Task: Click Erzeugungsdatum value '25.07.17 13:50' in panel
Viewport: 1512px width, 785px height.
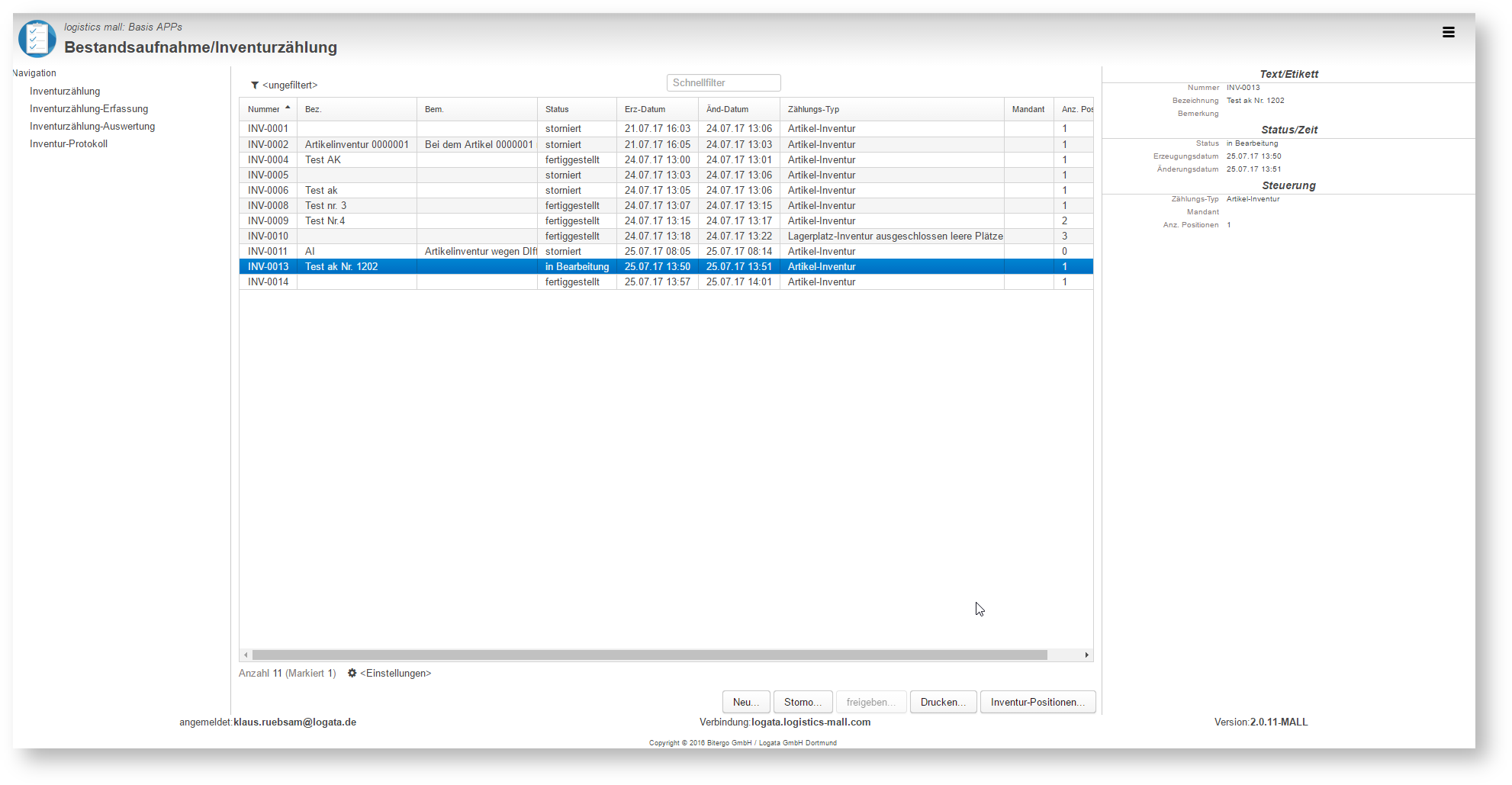Action: [1253, 156]
